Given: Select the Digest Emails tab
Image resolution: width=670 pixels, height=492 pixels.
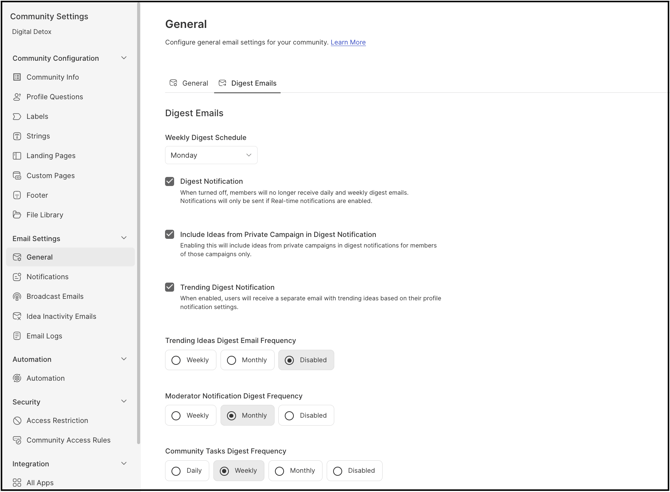Looking at the screenshot, I should [x=248, y=83].
